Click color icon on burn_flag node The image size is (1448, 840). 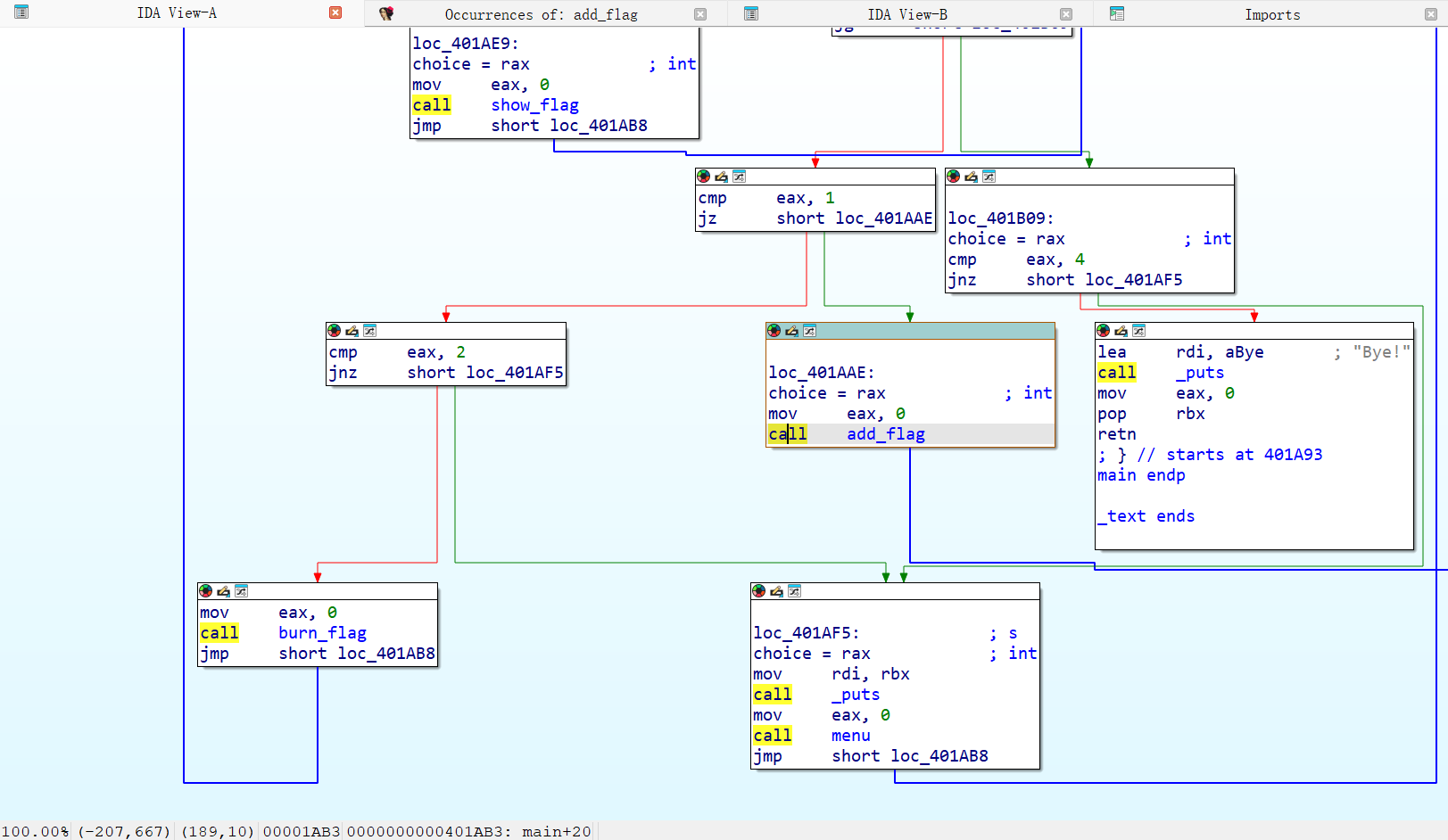pos(205,591)
